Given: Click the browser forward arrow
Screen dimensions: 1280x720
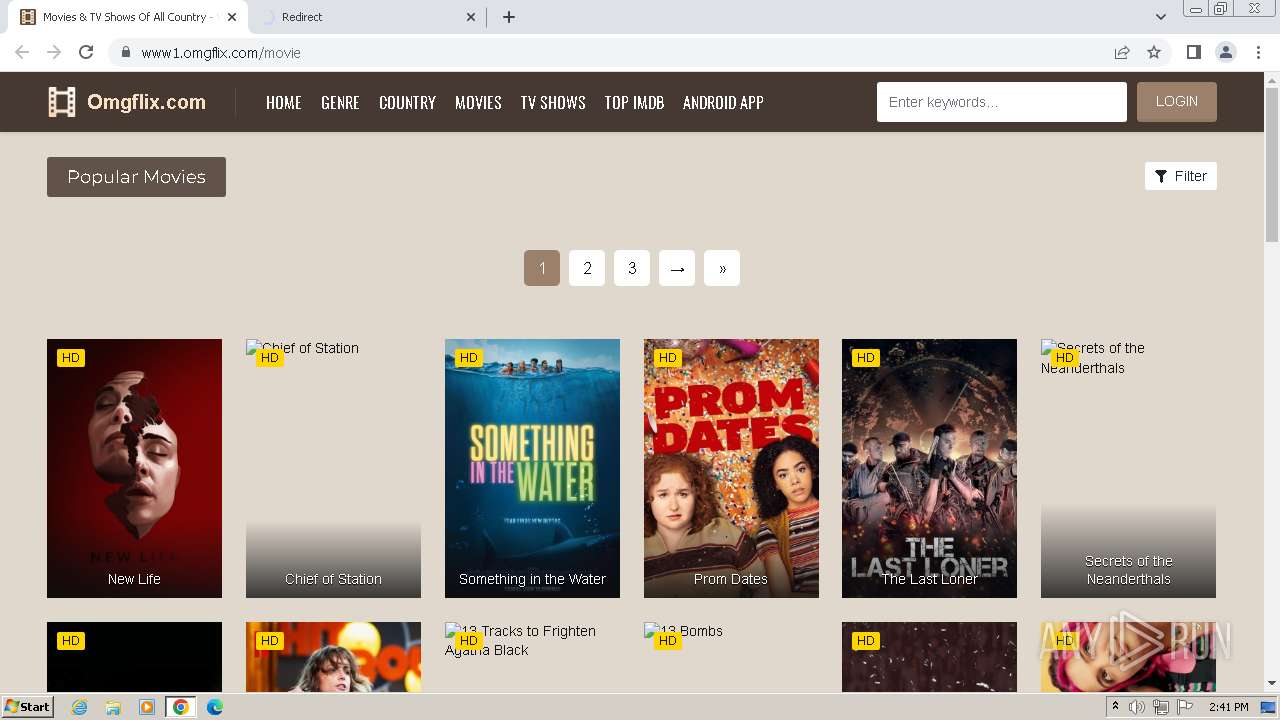Looking at the screenshot, I should [x=54, y=52].
